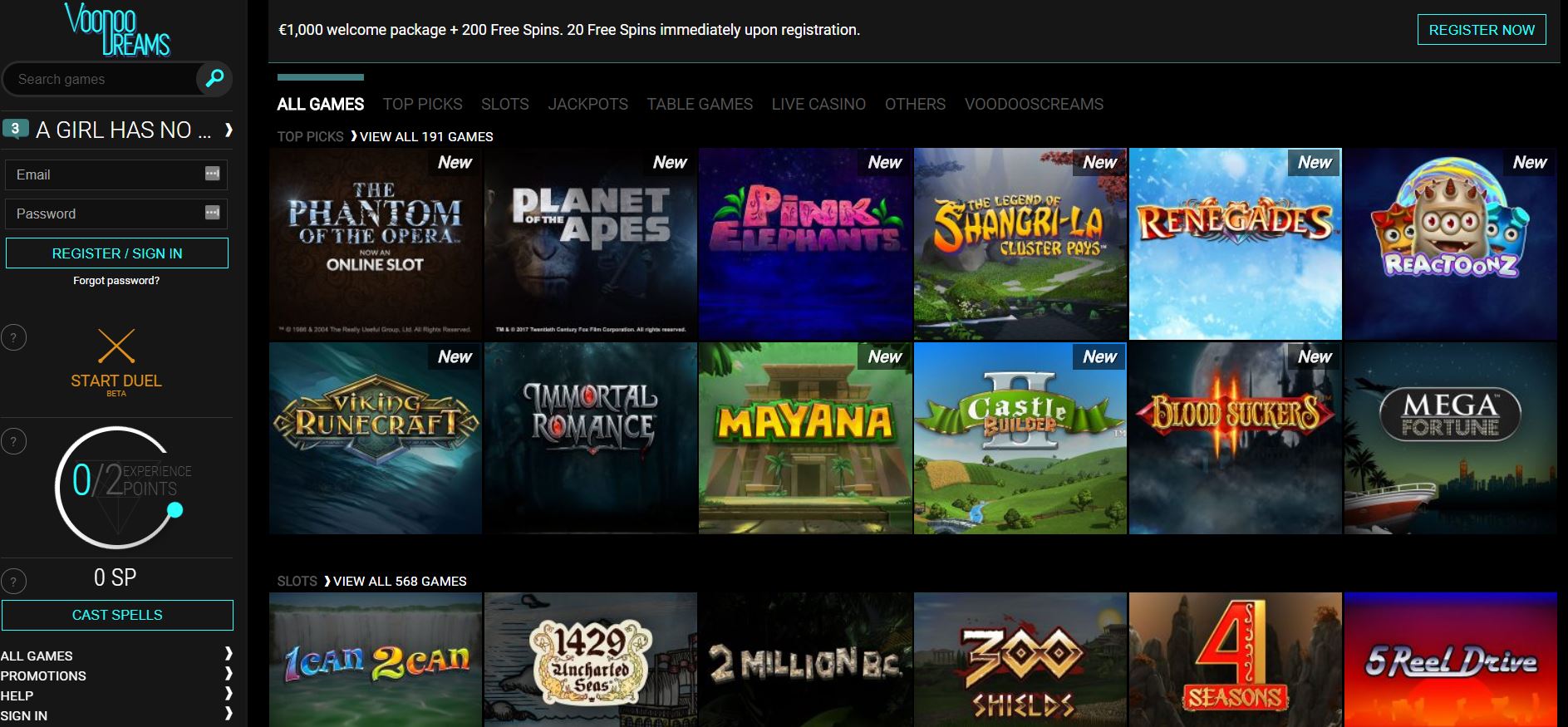Open help icon beside 0 SP
Image resolution: width=1568 pixels, height=727 pixels.
13,582
